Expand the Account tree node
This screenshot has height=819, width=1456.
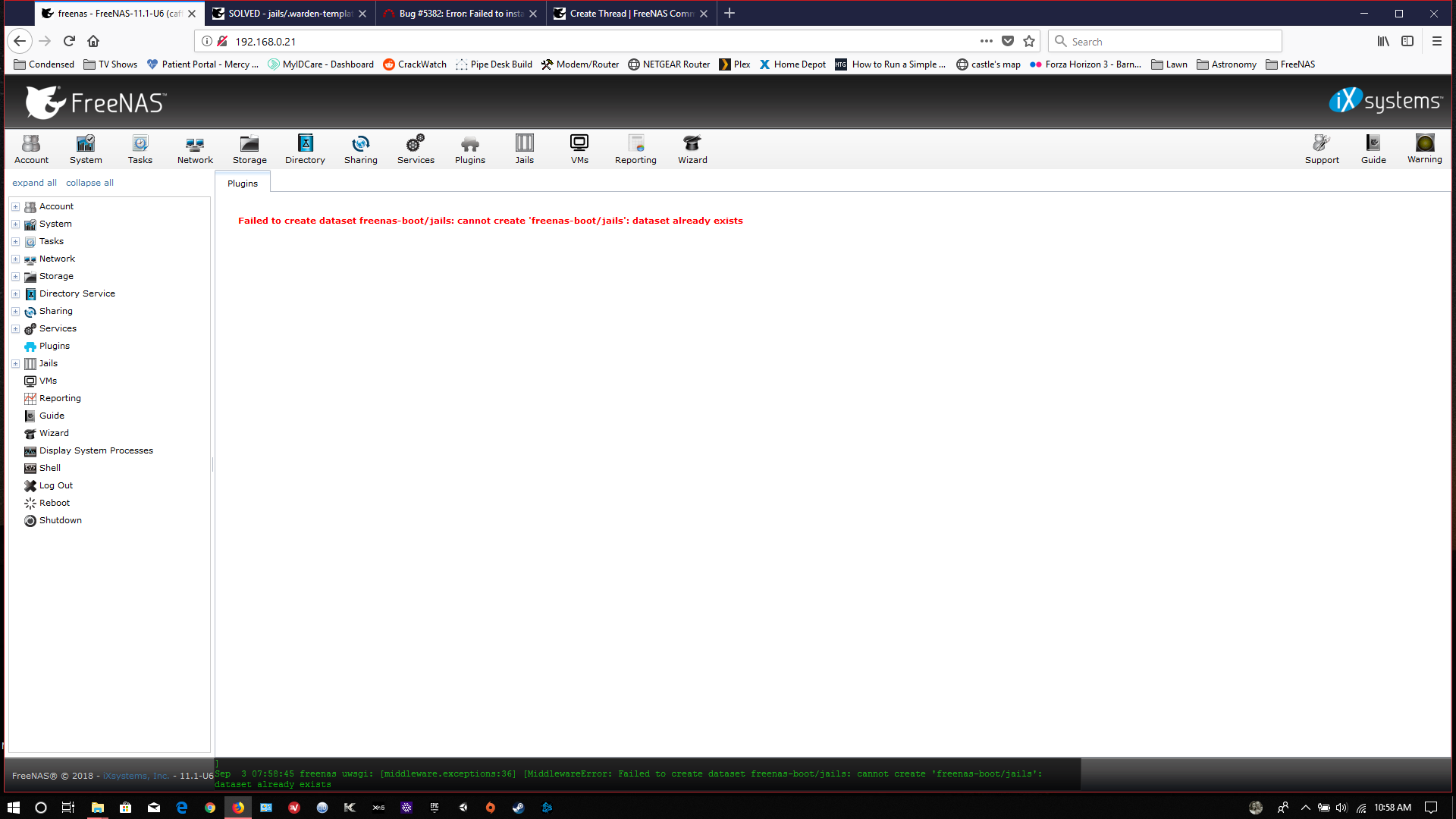pos(15,206)
